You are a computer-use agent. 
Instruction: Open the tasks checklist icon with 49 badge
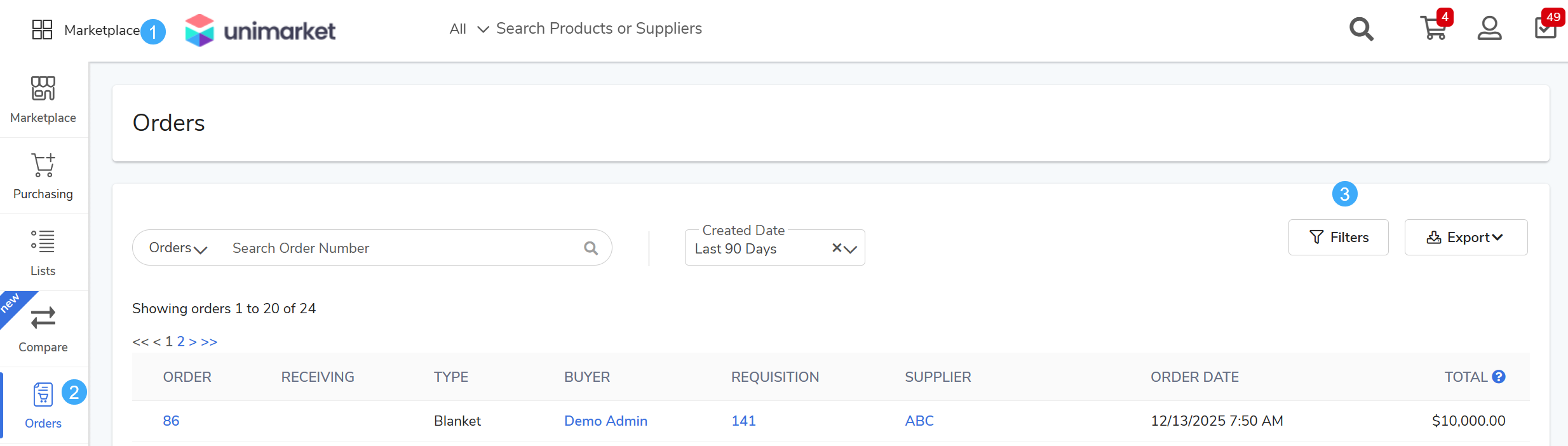(x=1544, y=29)
